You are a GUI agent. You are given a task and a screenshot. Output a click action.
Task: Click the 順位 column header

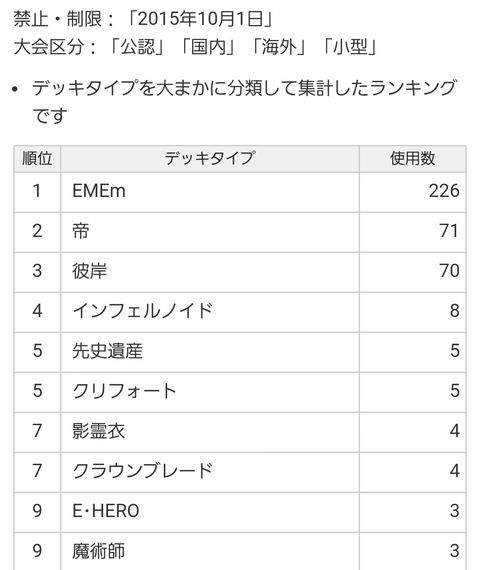(37, 158)
